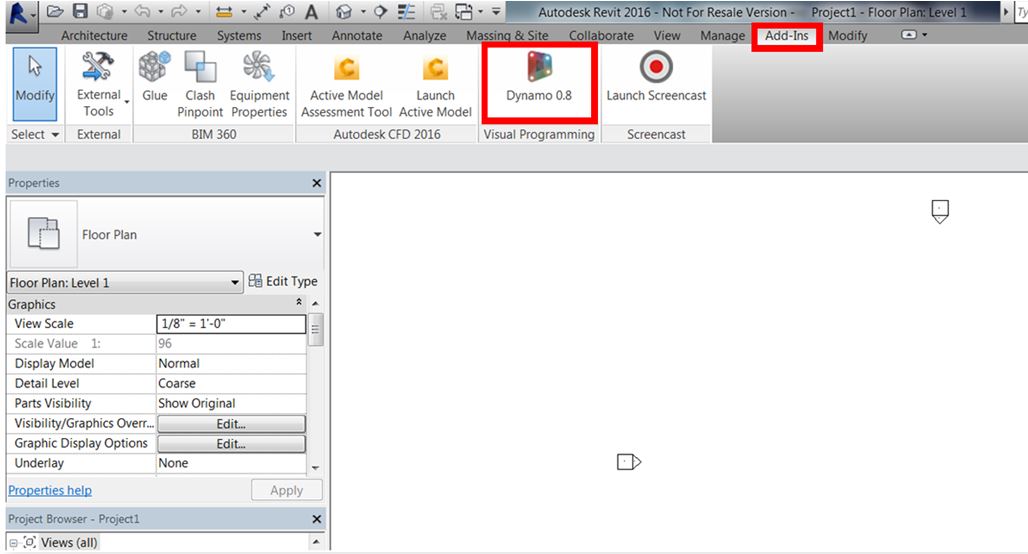The width and height of the screenshot is (1028, 554).
Task: Open the Properties help link
Action: click(50, 490)
